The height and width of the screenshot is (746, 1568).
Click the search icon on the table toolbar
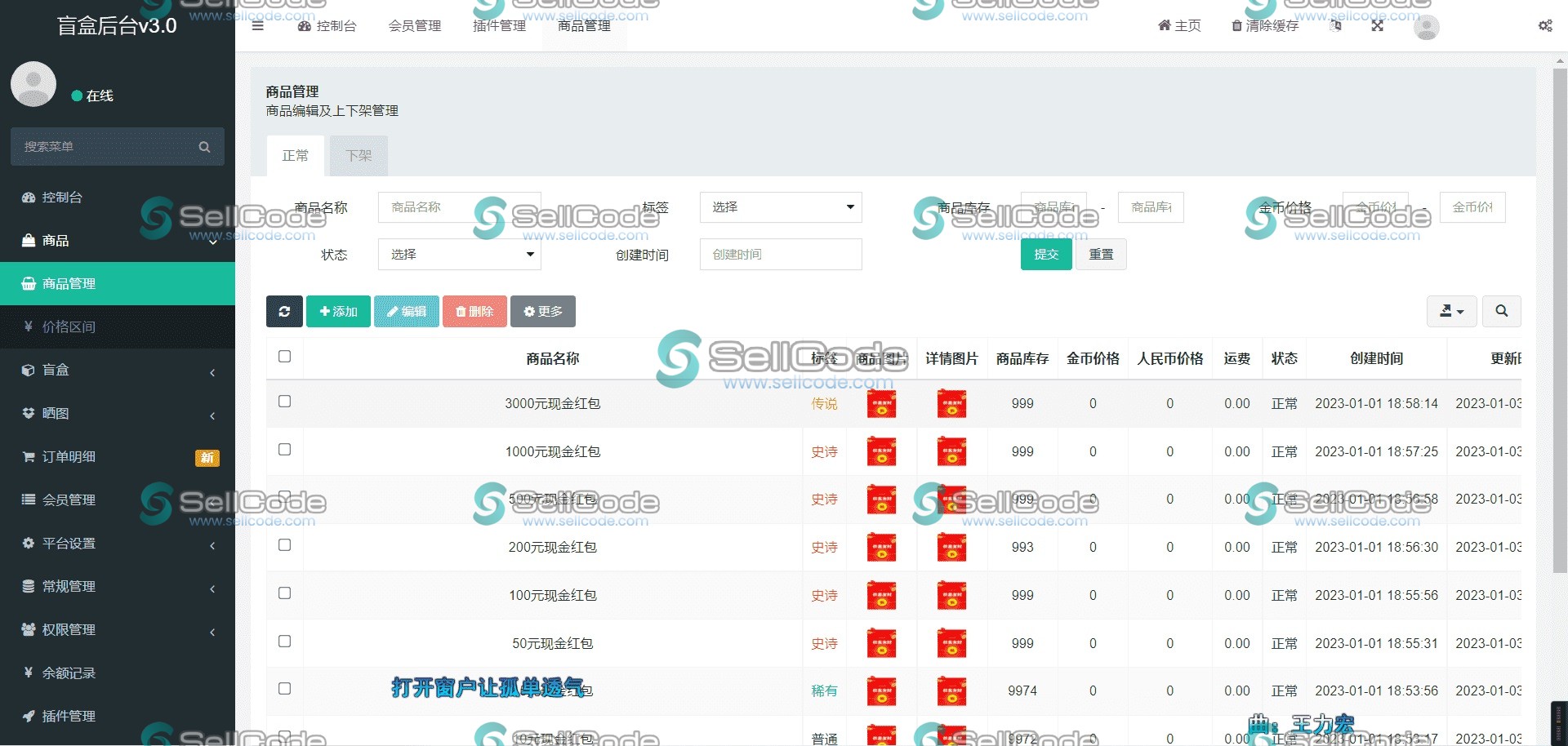tap(1501, 311)
